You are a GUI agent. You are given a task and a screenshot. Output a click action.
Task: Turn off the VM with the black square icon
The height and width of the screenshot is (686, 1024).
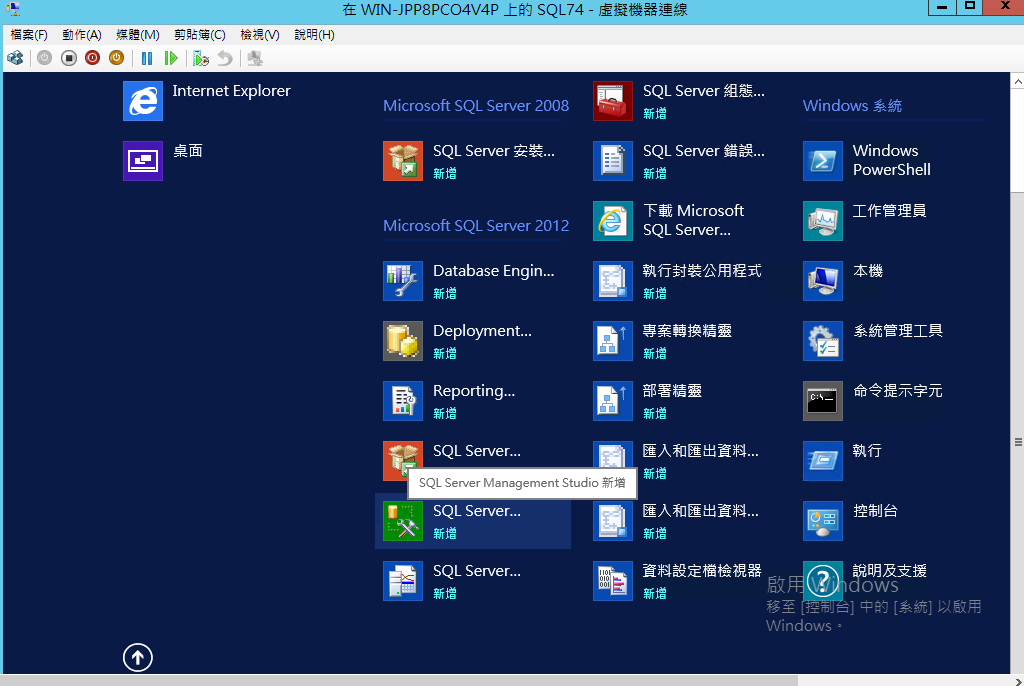tap(69, 58)
